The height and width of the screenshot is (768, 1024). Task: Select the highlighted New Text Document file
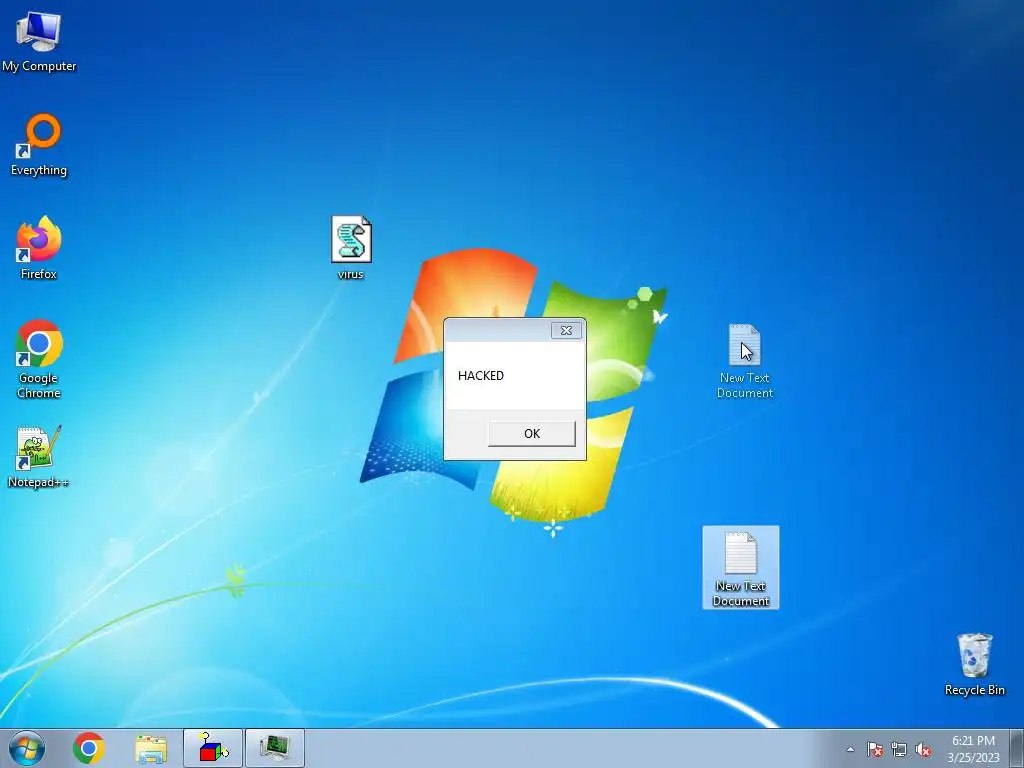[741, 568]
